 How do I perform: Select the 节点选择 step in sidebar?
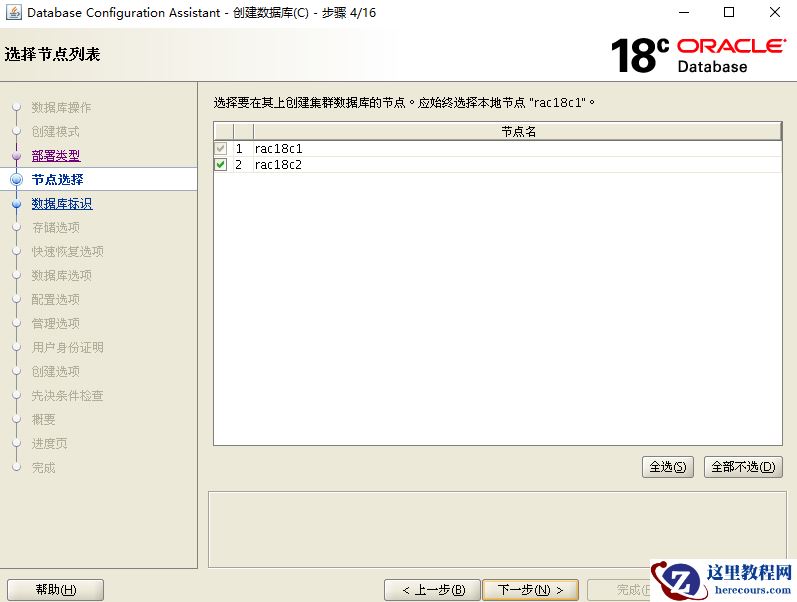[57, 179]
